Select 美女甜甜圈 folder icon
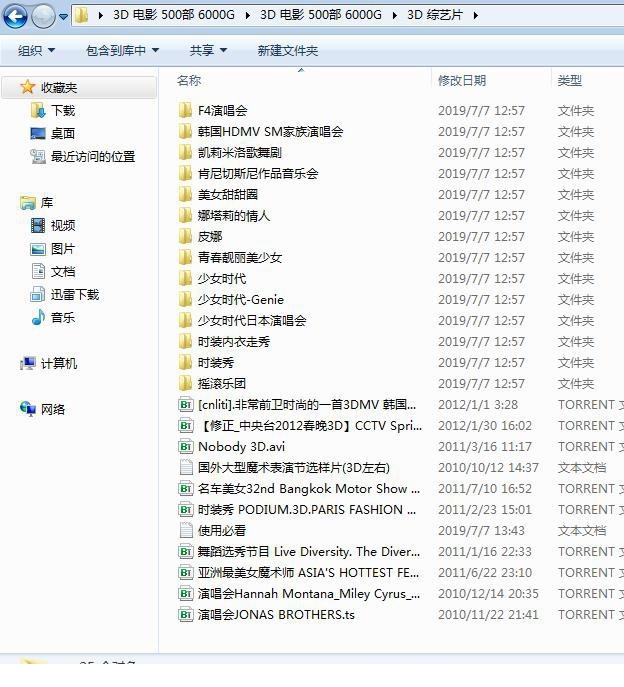624x687 pixels. pos(185,194)
